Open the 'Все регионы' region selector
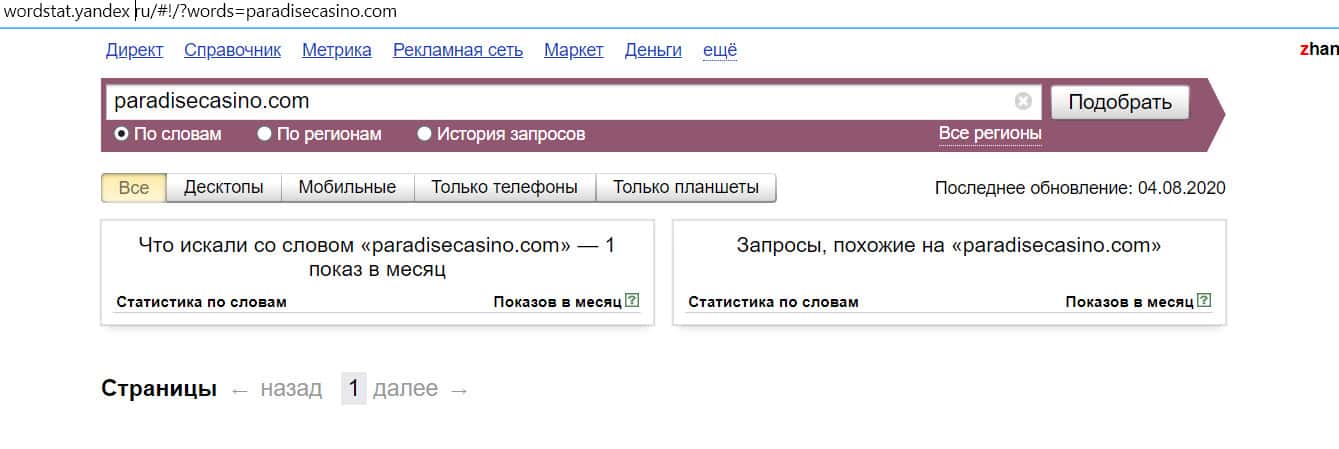 (989, 133)
